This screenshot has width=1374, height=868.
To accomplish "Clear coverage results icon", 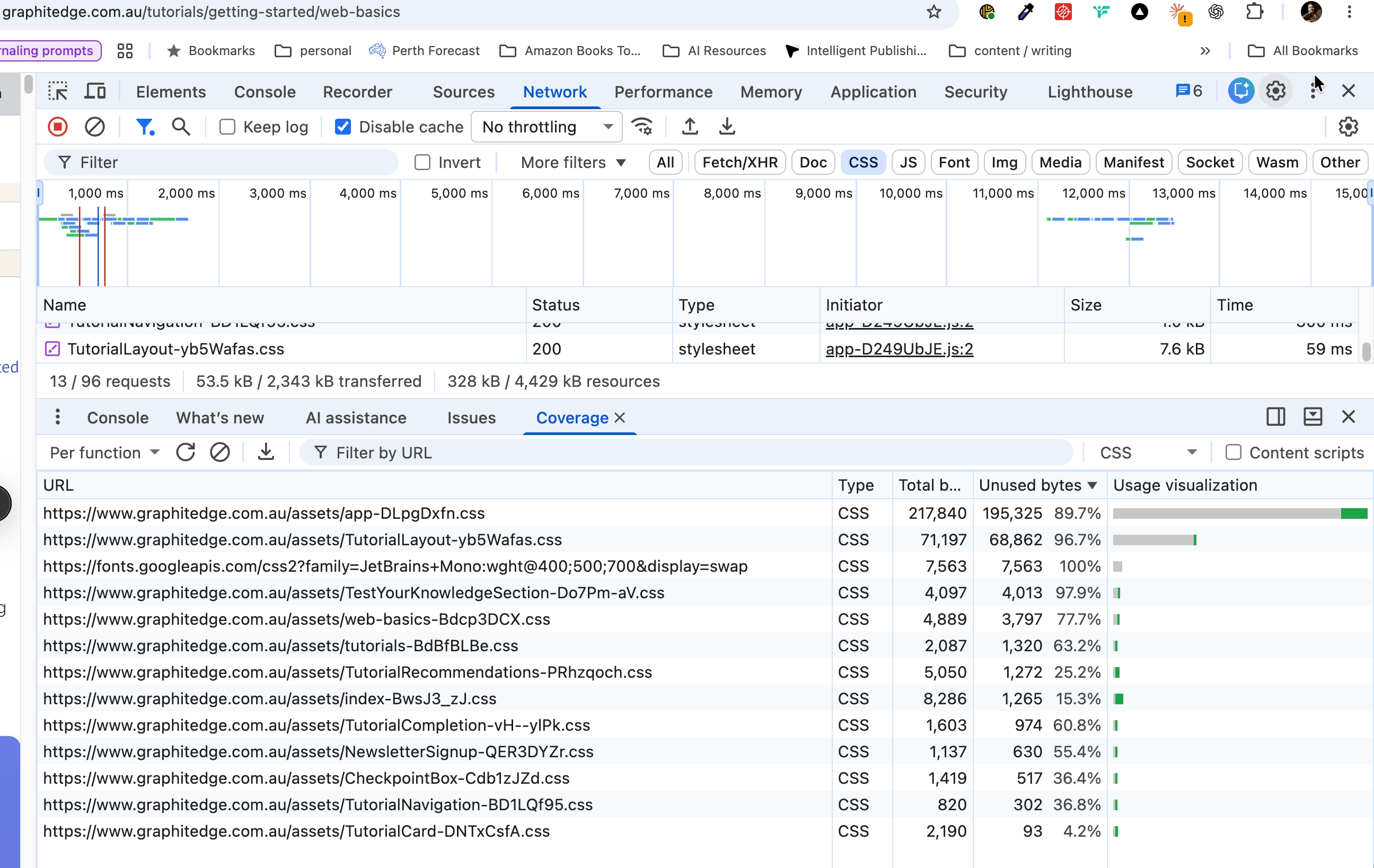I will pyautogui.click(x=219, y=452).
